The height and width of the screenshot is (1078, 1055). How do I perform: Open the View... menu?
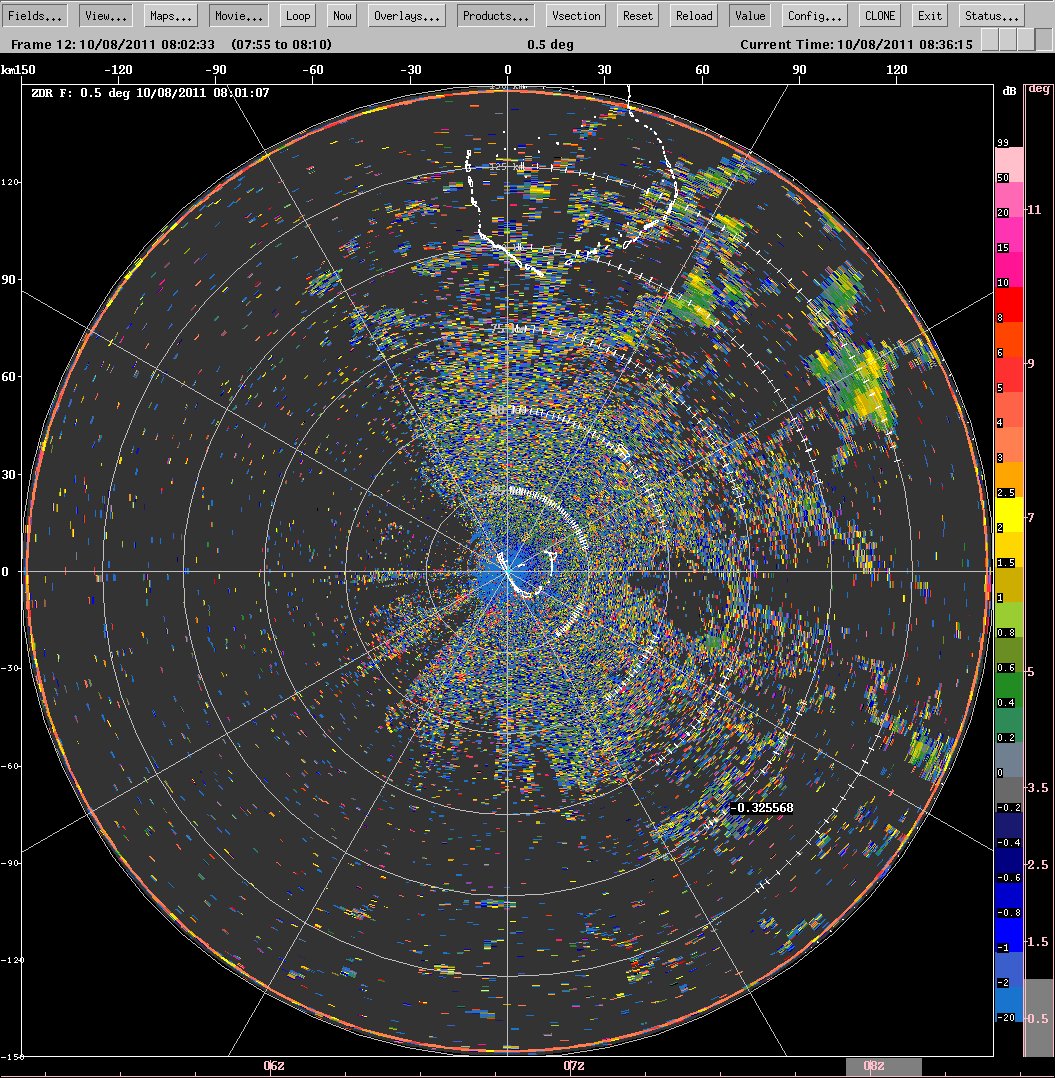pyautogui.click(x=106, y=16)
